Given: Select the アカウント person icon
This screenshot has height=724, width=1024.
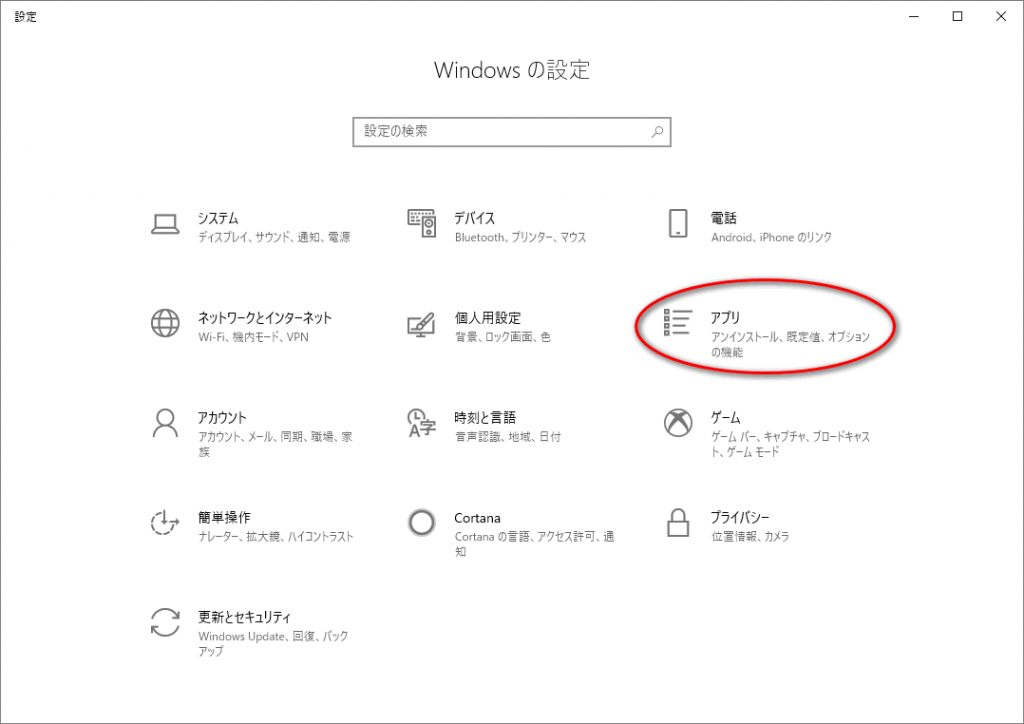Looking at the screenshot, I should click(165, 423).
